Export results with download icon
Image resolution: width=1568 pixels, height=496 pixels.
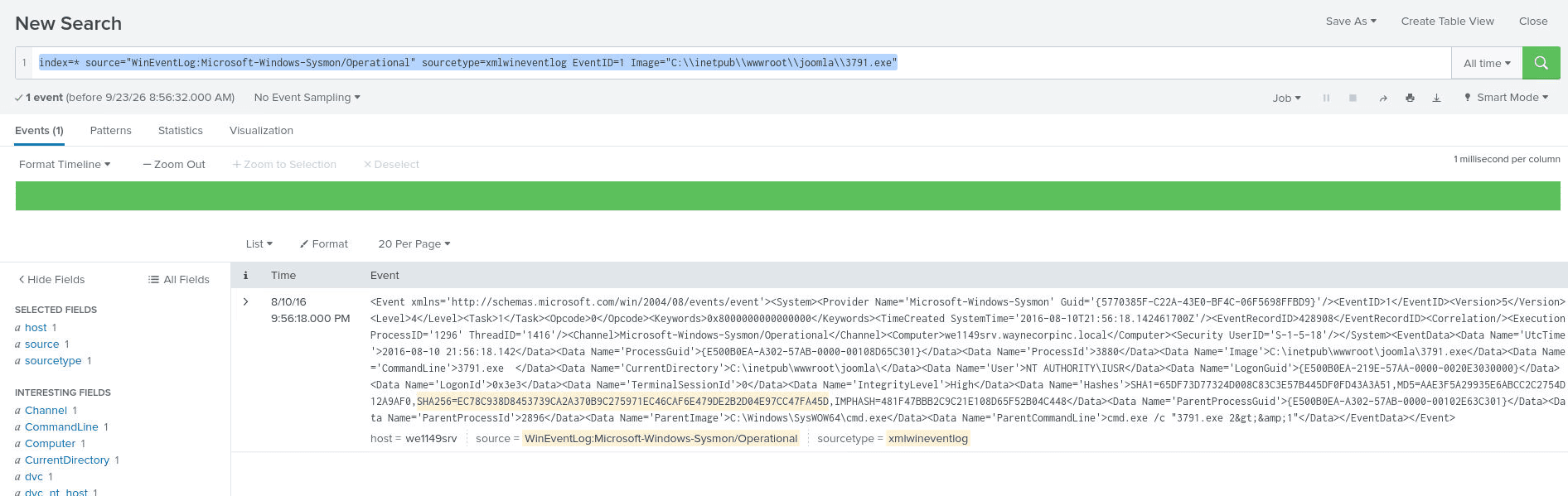tap(1436, 98)
